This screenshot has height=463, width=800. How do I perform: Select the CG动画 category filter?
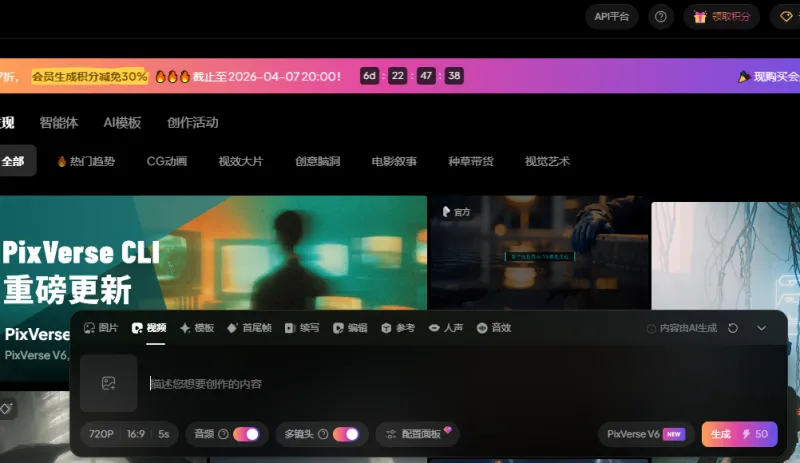coord(167,161)
